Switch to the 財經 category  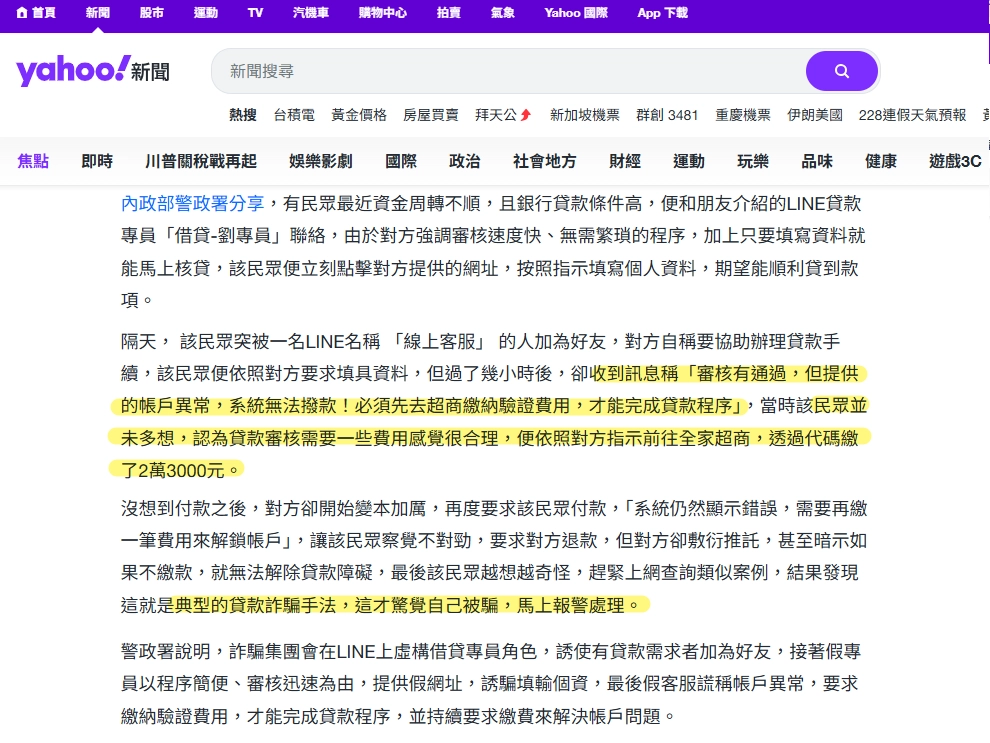pos(624,160)
